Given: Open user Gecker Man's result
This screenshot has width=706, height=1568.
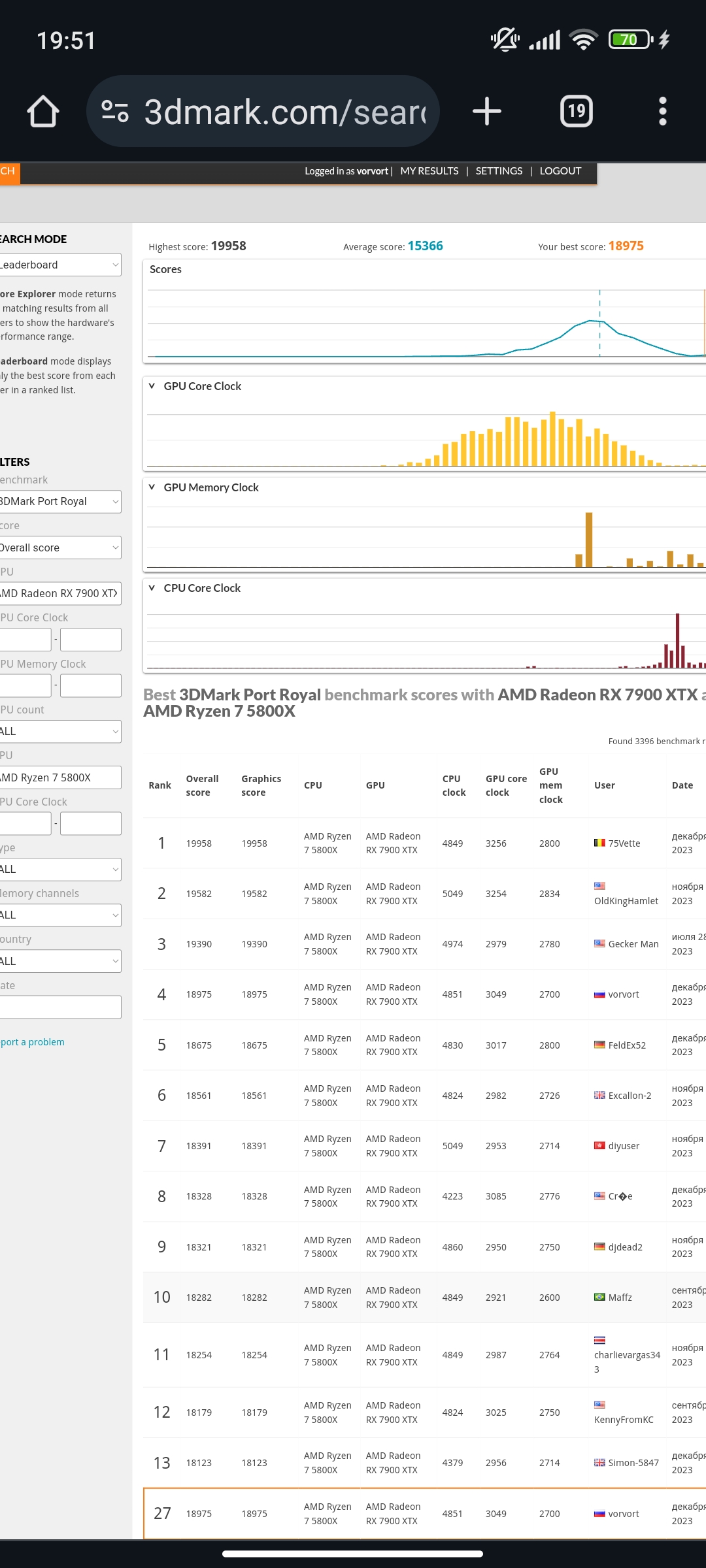Looking at the screenshot, I should (x=633, y=944).
